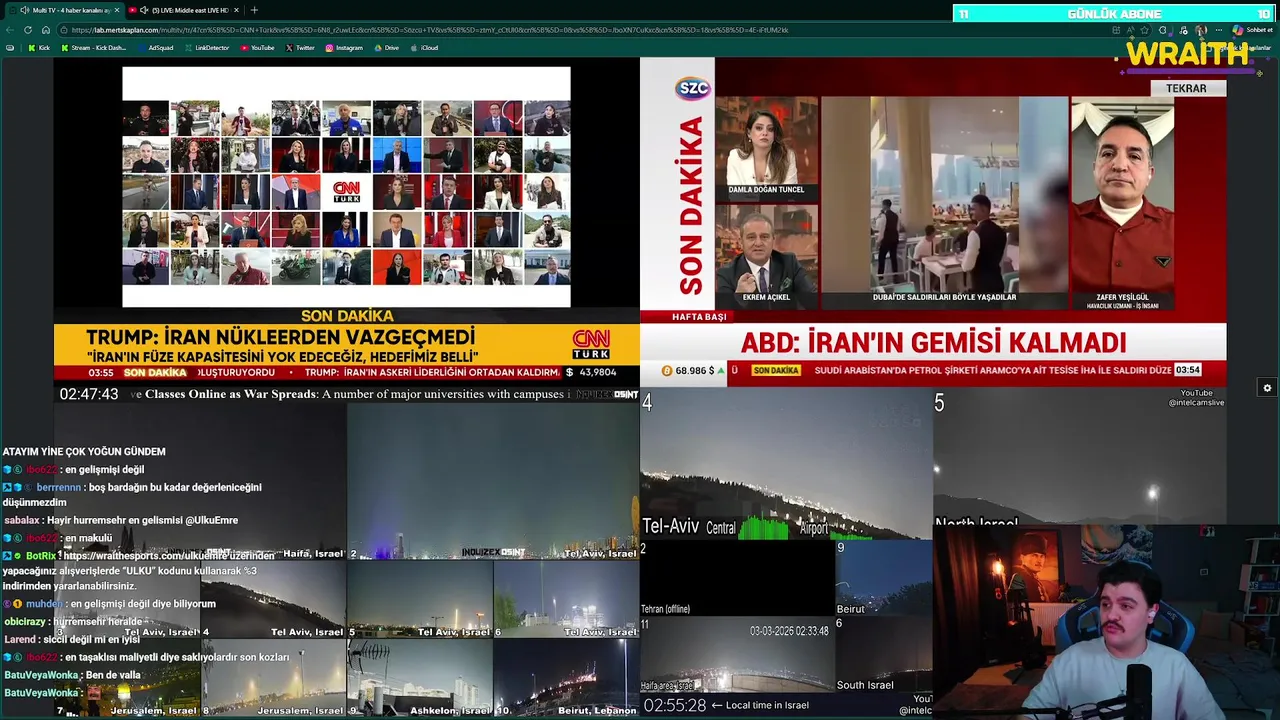The width and height of the screenshot is (1280, 720).
Task: Click the CNN Türk logo in yellow banner
Action: click(x=591, y=344)
